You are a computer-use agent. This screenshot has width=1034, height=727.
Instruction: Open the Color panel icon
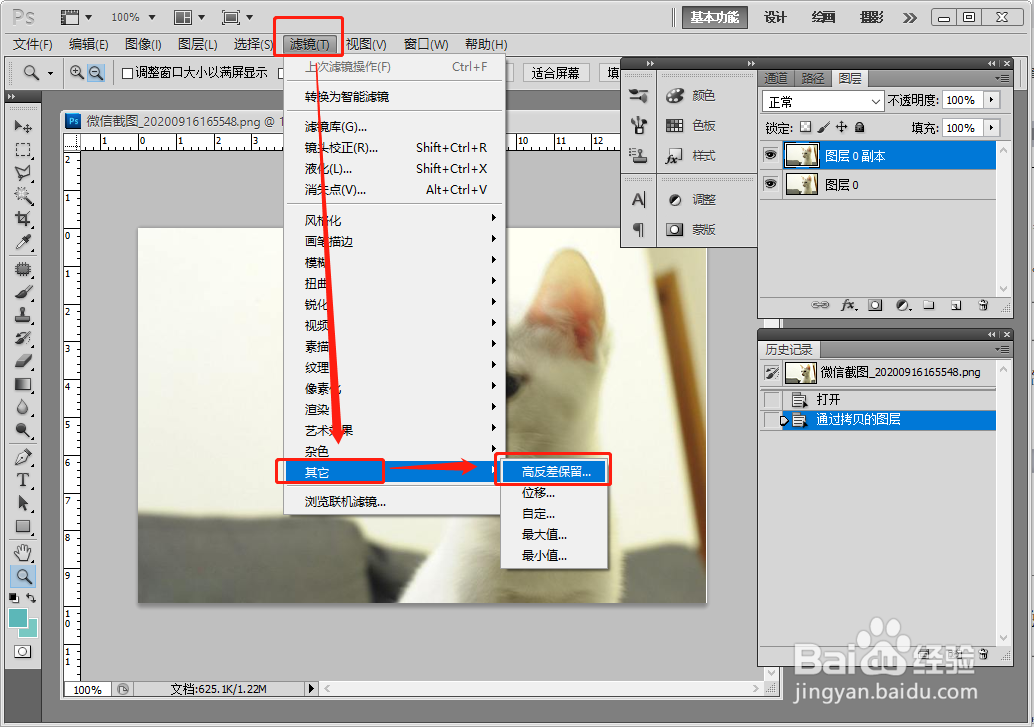675,96
